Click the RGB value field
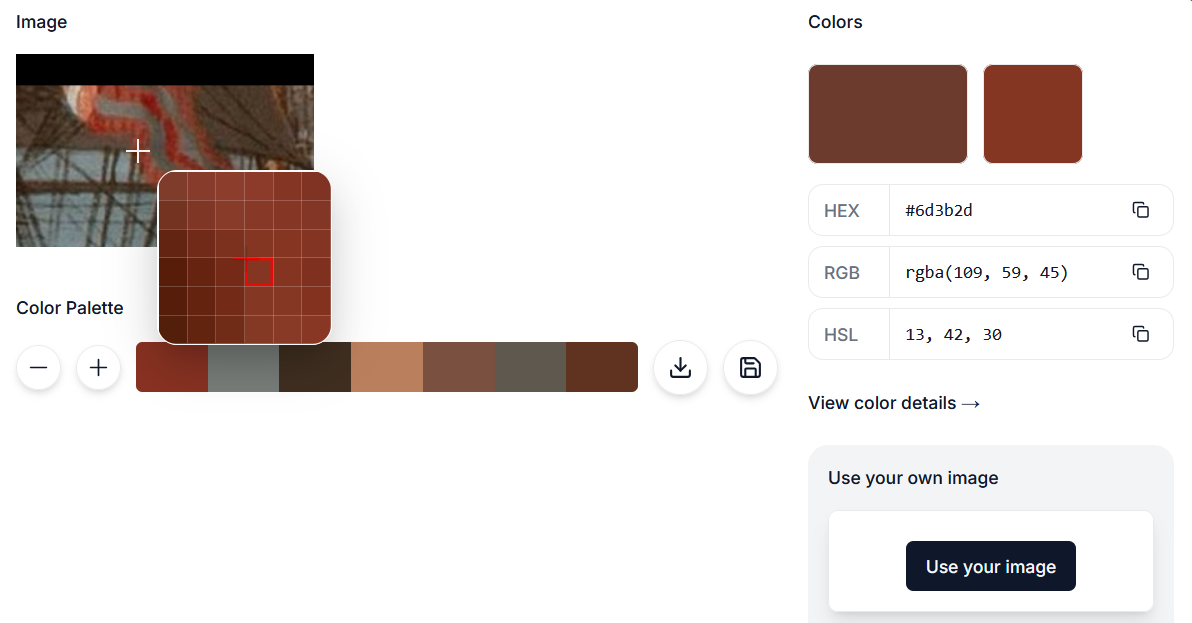 (x=1000, y=272)
